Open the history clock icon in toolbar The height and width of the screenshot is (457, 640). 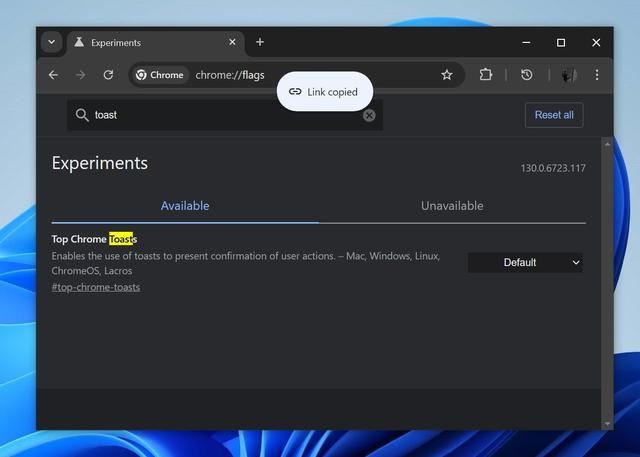[x=527, y=75]
